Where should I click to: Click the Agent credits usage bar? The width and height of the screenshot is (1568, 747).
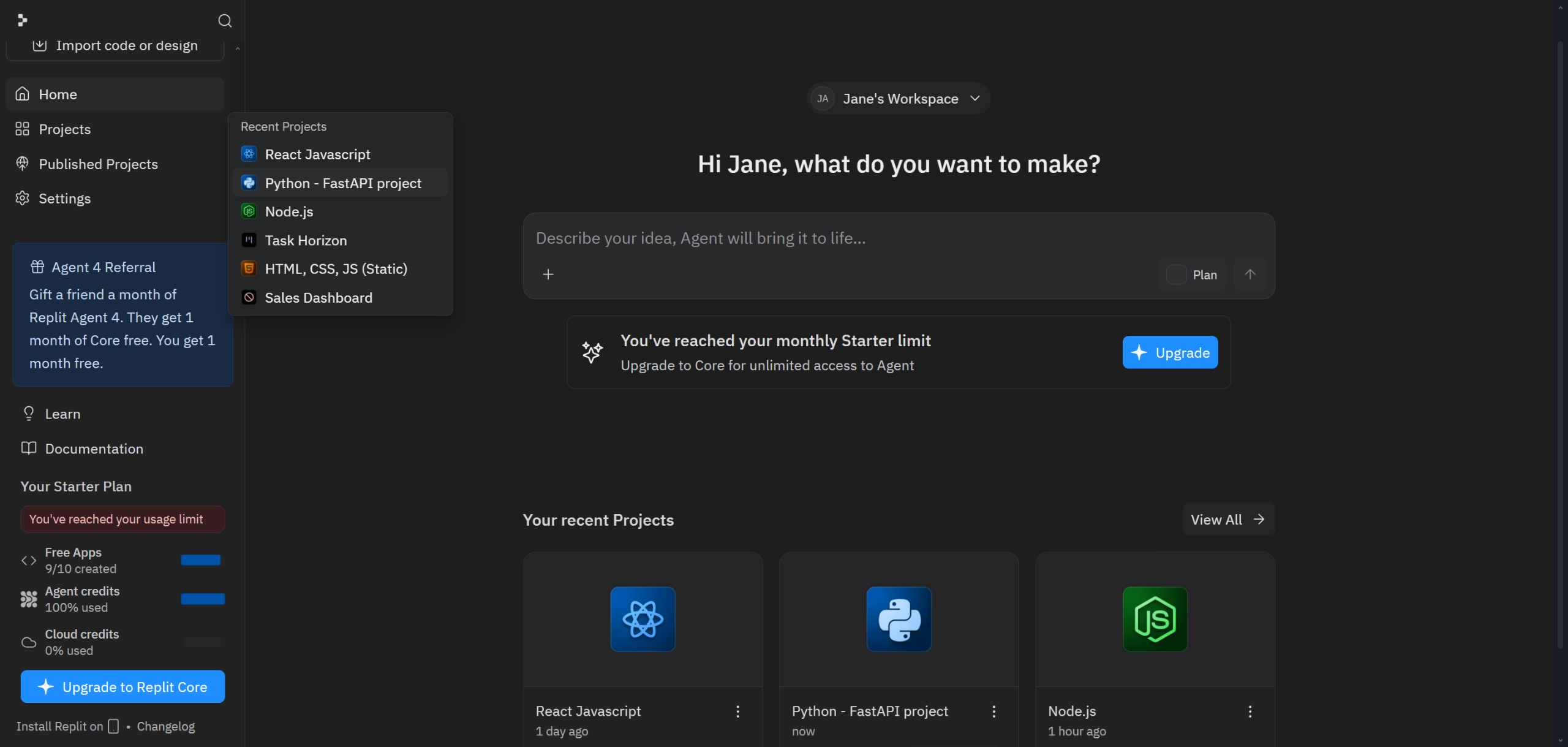tap(203, 599)
